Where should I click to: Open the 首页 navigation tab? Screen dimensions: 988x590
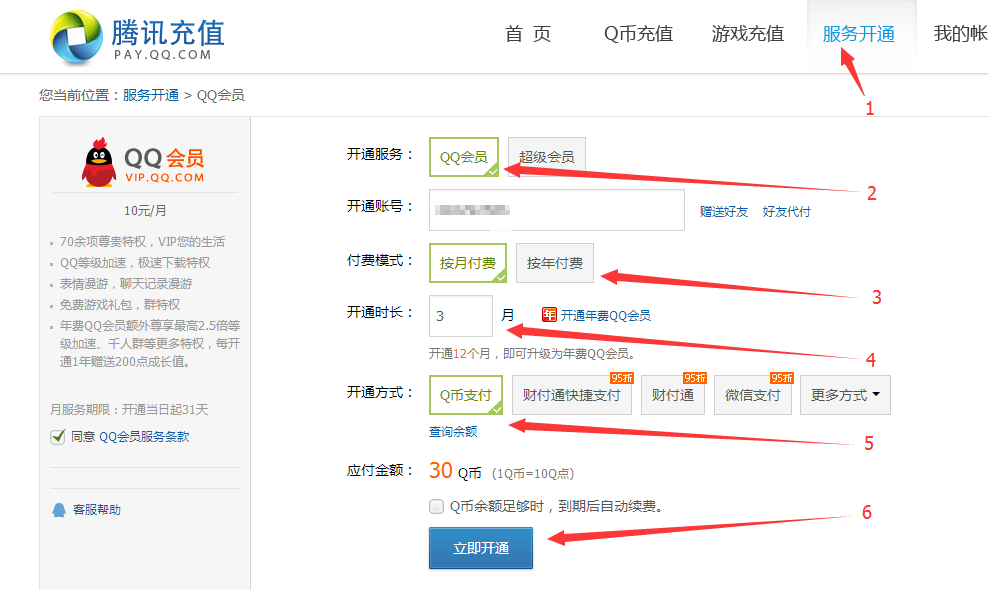(x=528, y=33)
